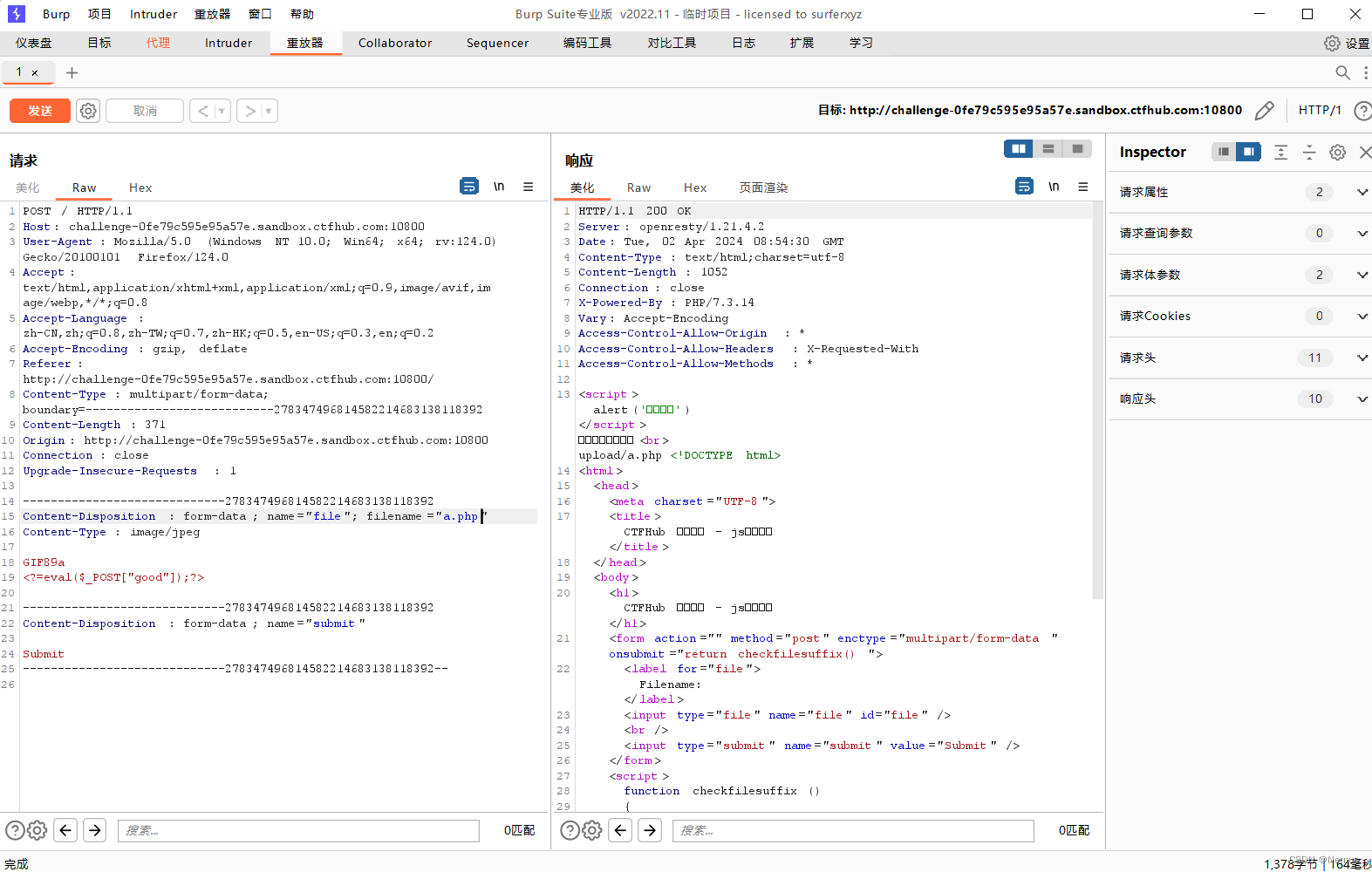Open history dropdown beside the forward arrow
The width and height of the screenshot is (1372, 872).
click(x=270, y=111)
